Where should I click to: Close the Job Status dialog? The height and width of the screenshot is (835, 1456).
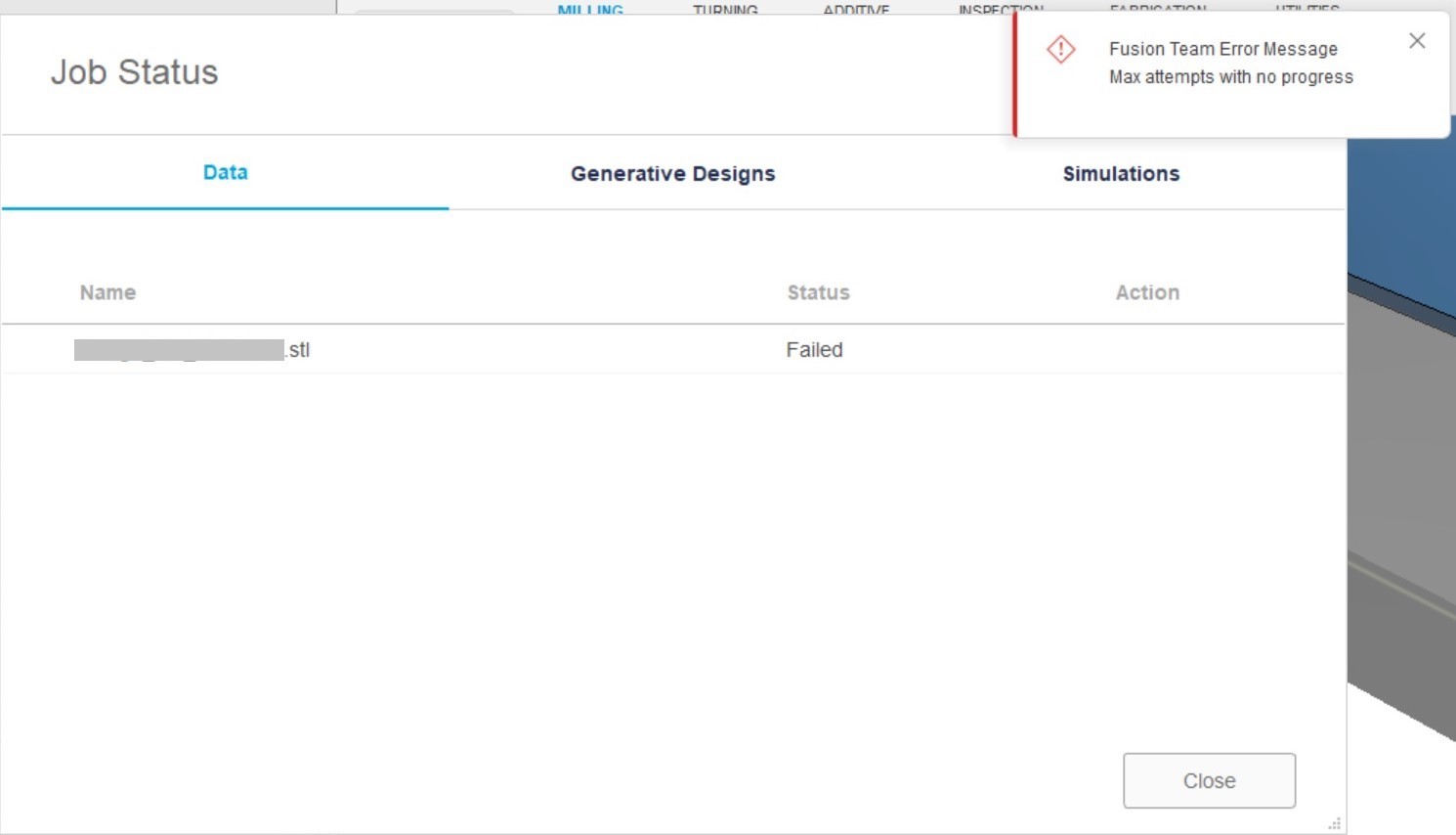click(x=1209, y=780)
